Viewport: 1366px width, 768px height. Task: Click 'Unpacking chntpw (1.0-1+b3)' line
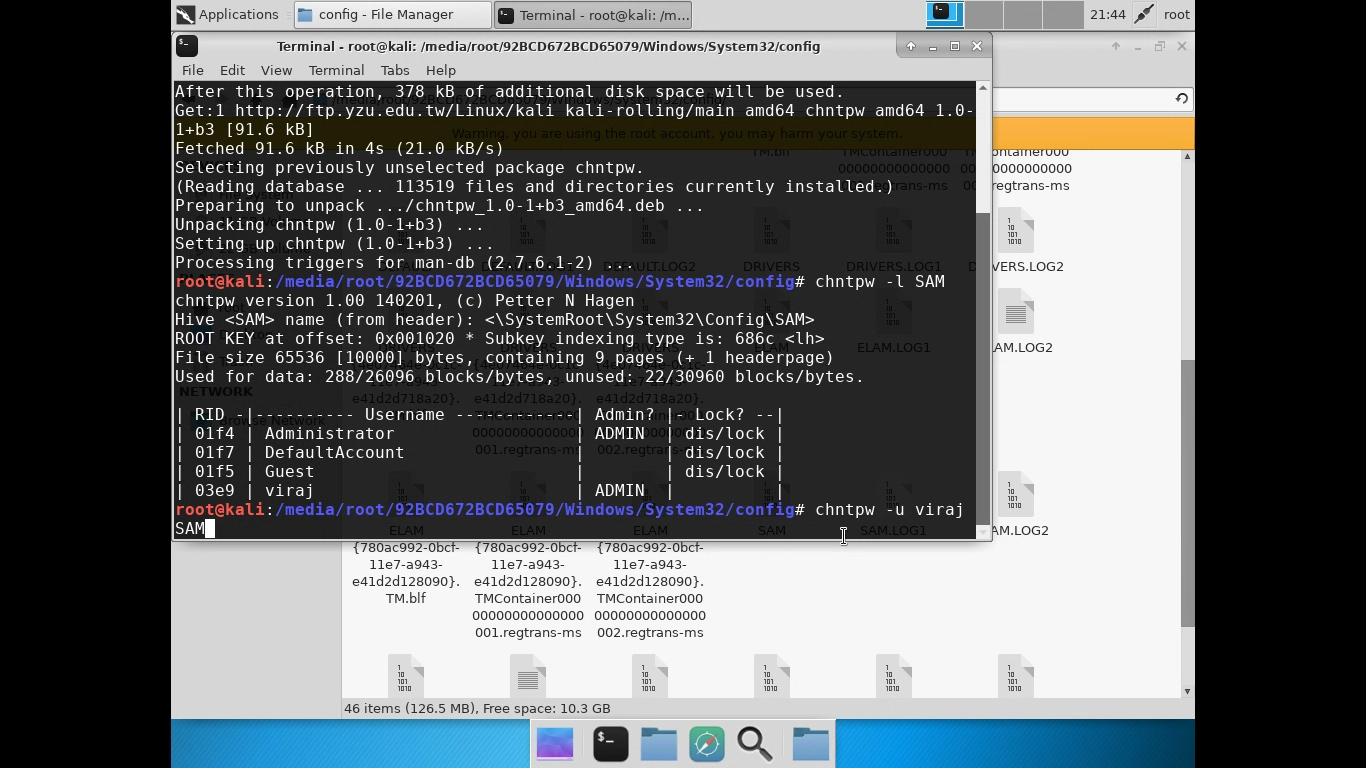(334, 224)
